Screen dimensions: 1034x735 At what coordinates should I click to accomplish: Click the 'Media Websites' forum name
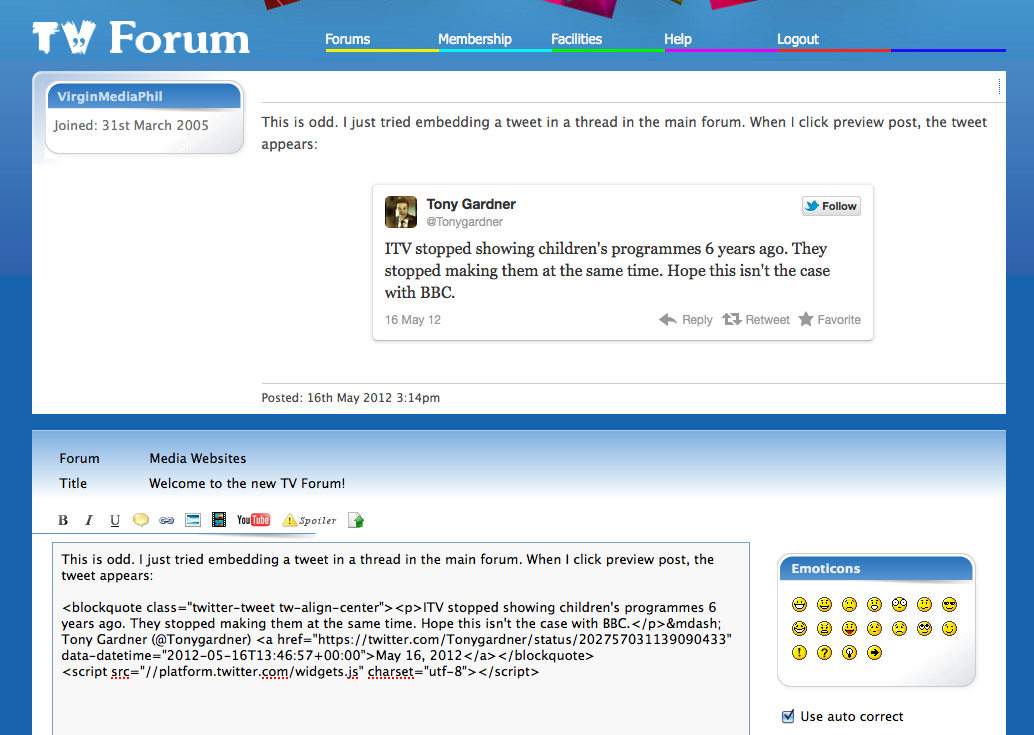click(x=198, y=458)
